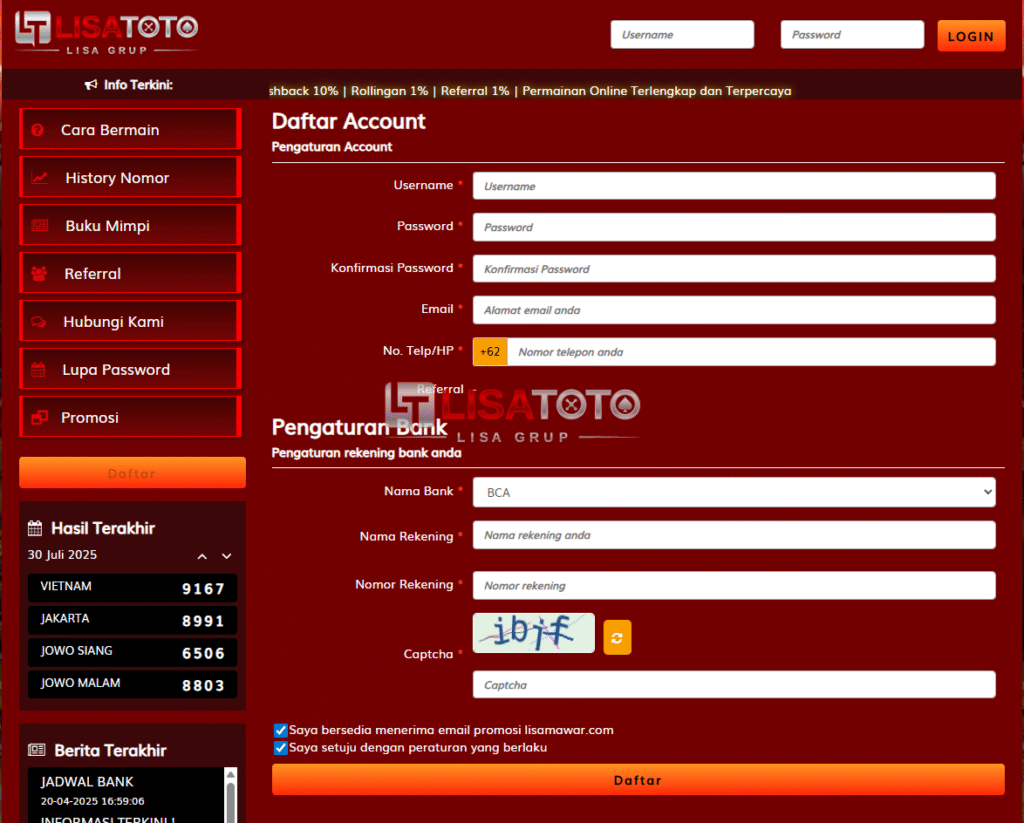Open the Cara Bermain menu item
The width and height of the screenshot is (1024, 823).
coord(131,129)
